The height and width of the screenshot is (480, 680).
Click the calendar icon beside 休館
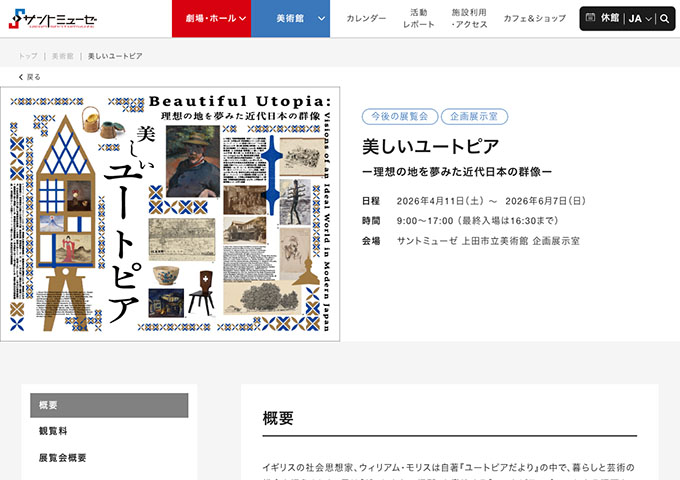(590, 17)
